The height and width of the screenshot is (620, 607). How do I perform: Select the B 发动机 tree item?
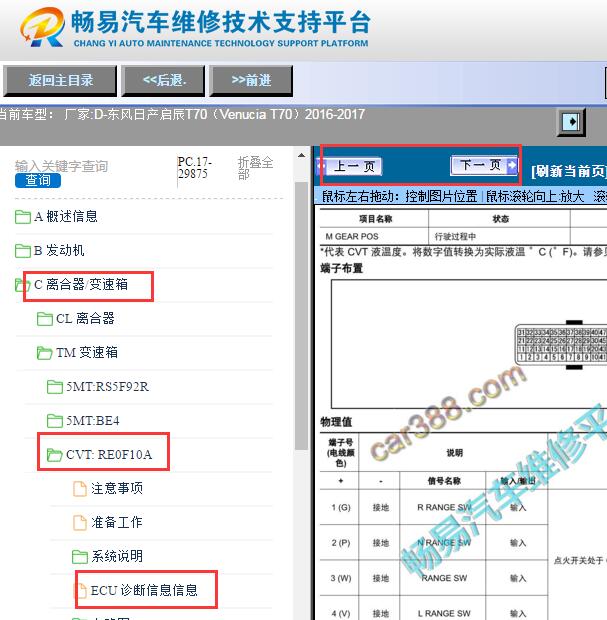point(59,251)
